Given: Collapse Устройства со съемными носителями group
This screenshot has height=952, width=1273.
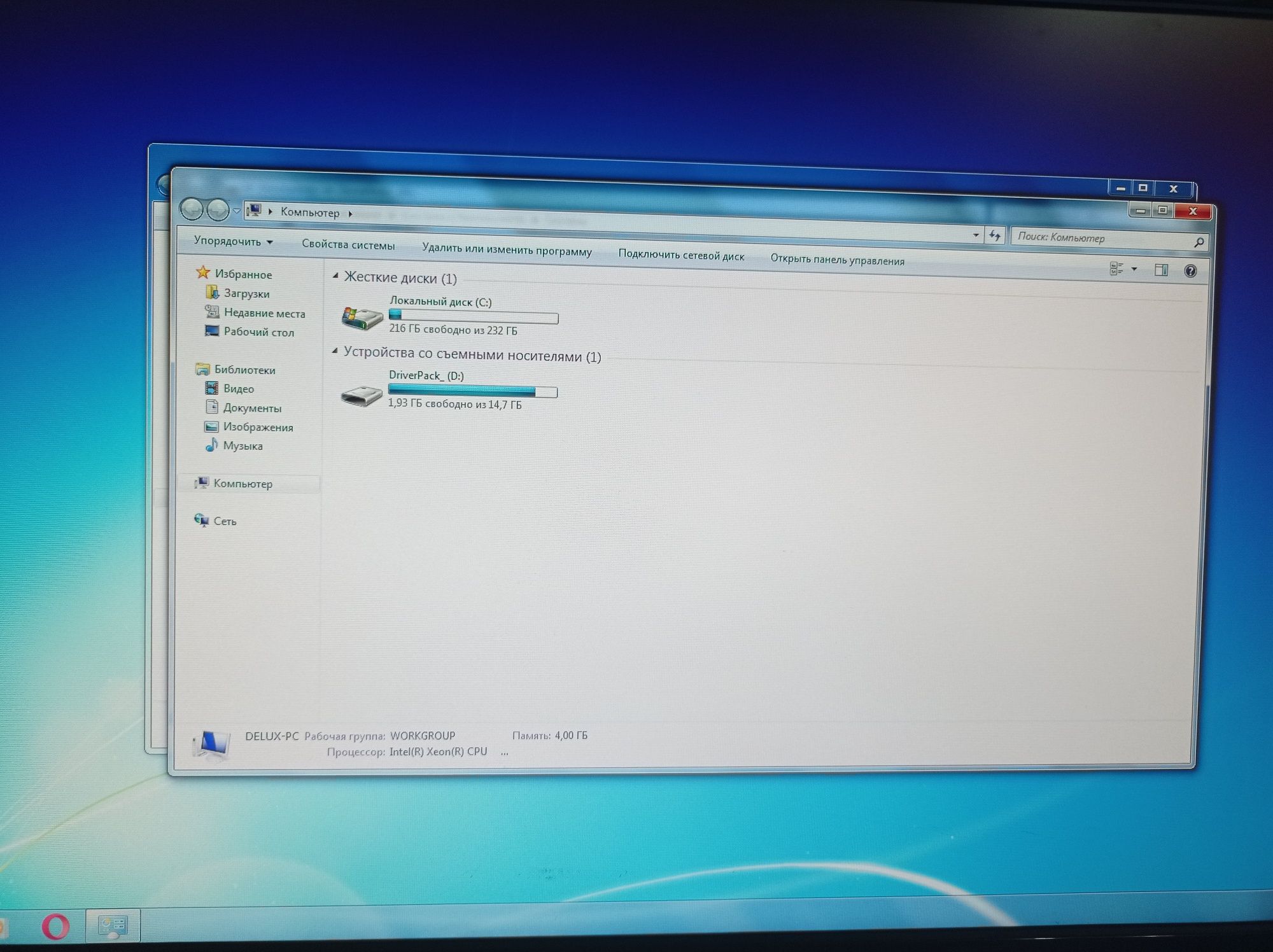Looking at the screenshot, I should 335,351.
